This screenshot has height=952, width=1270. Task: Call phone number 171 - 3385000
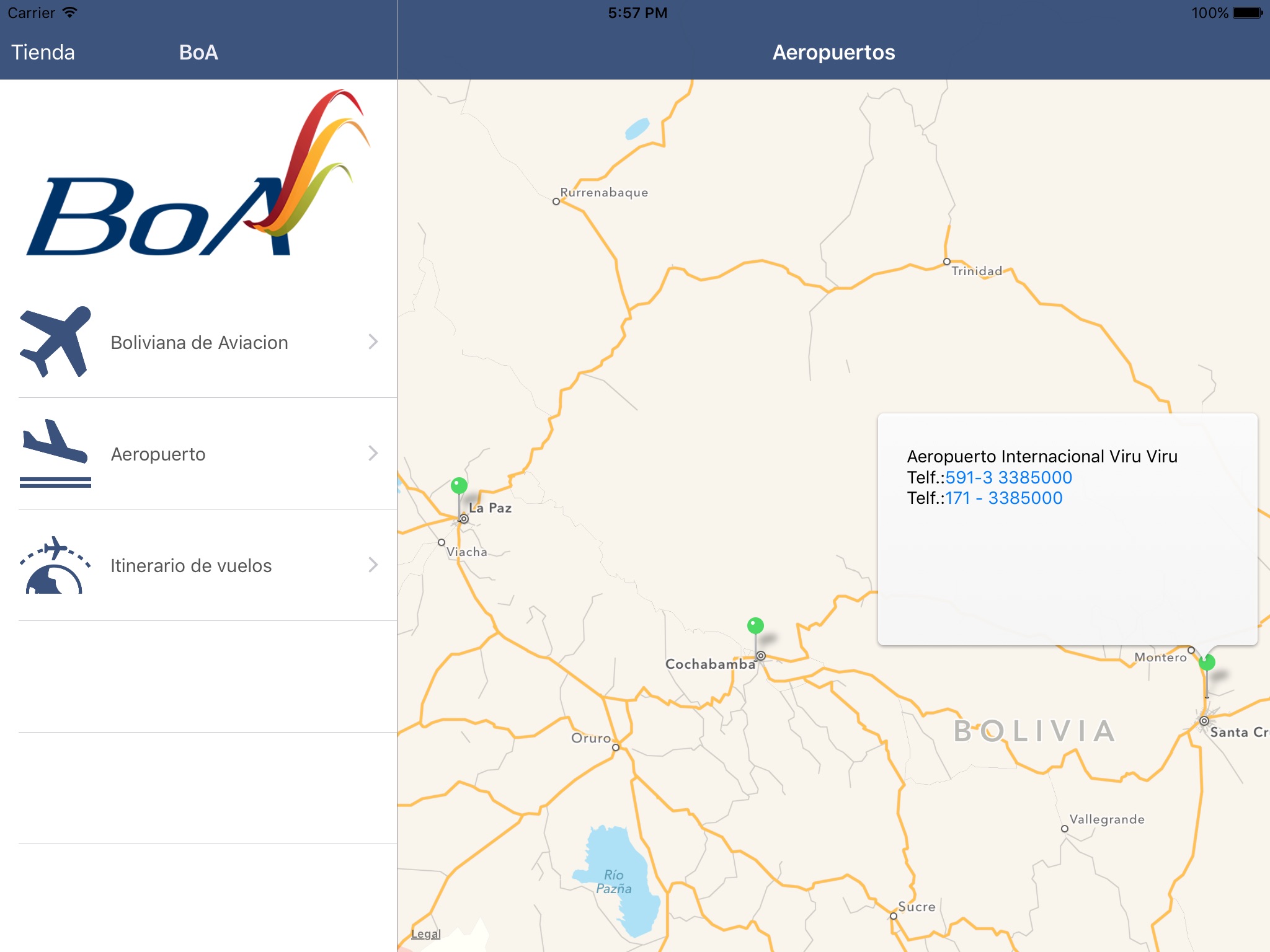point(1003,498)
